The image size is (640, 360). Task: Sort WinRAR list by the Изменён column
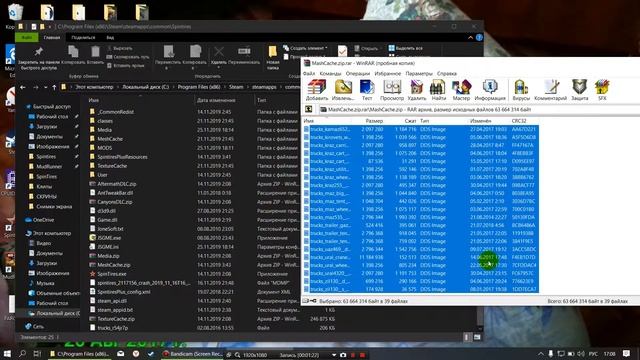click(480, 121)
